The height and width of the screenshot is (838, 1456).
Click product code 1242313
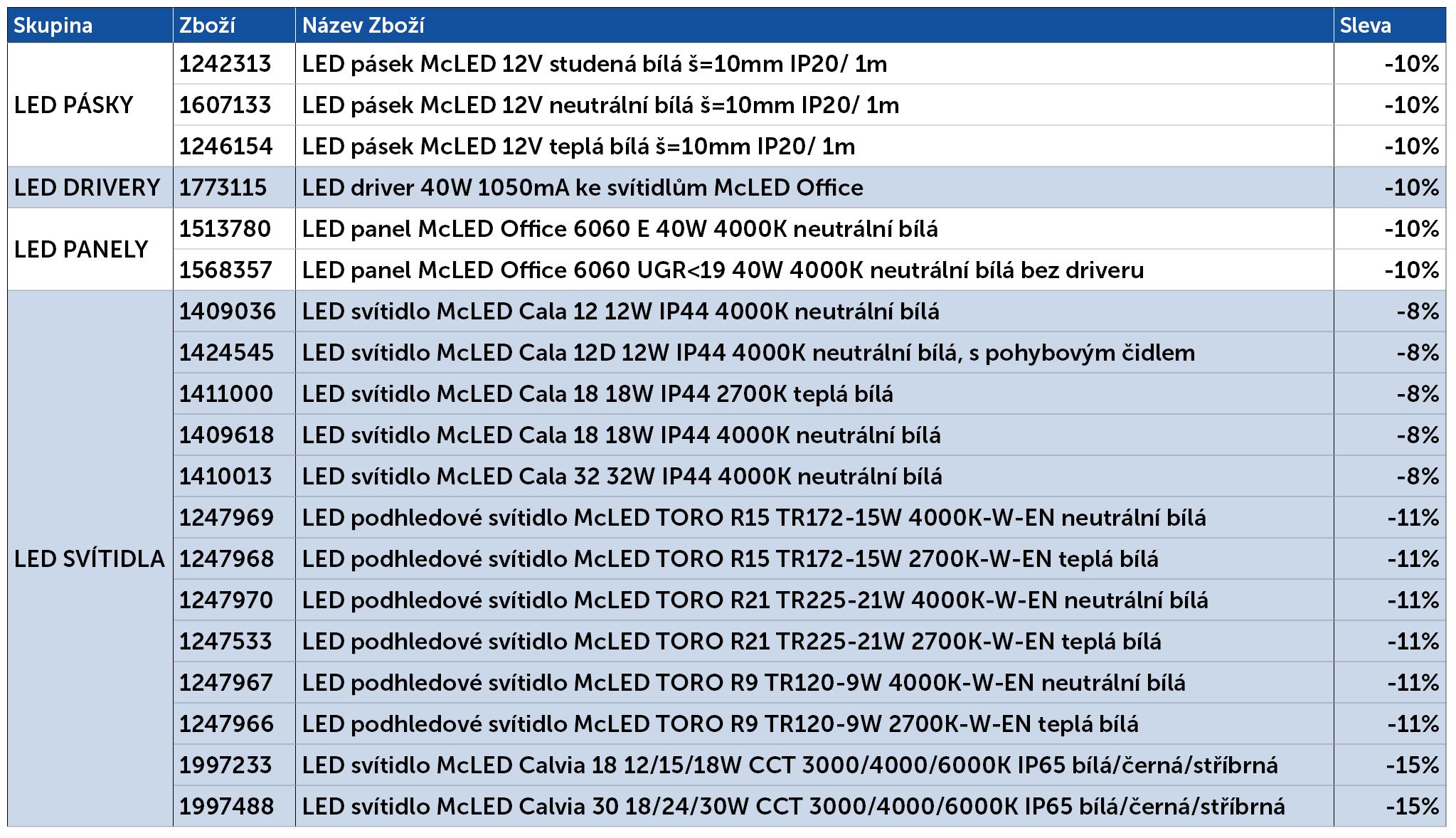225,64
